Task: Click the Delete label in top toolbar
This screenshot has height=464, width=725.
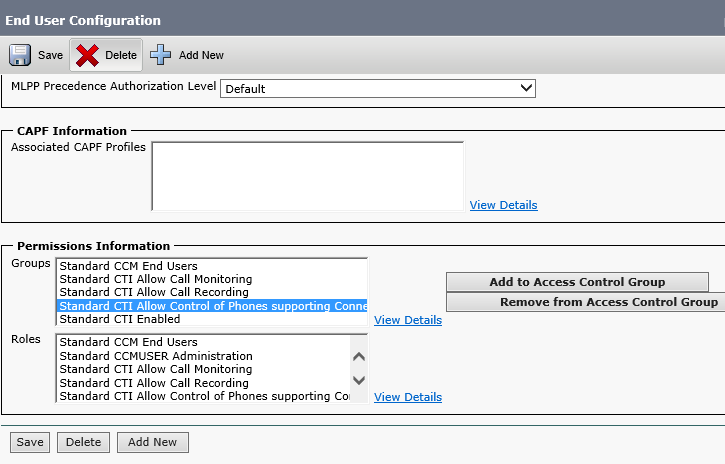Action: click(121, 55)
